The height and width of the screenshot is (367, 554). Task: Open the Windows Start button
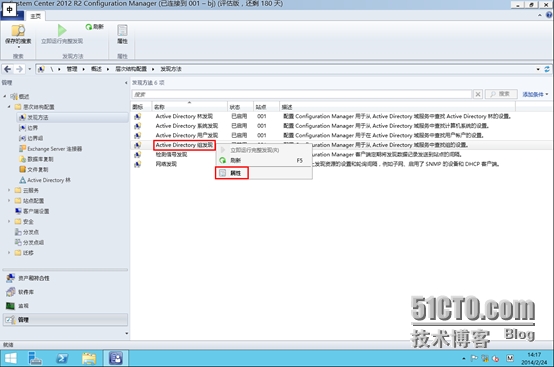coord(11,359)
